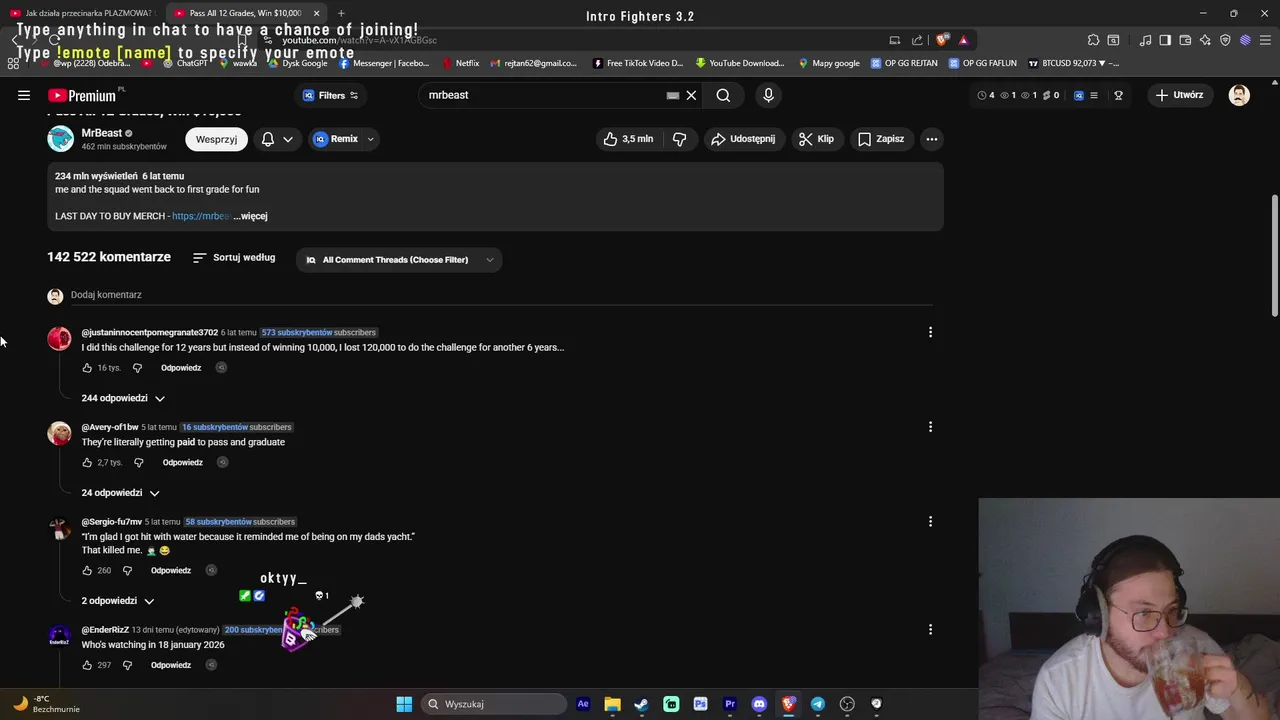The image size is (1280, 720).
Task: Like the Avery-of1bw comment
Action: 87,463
